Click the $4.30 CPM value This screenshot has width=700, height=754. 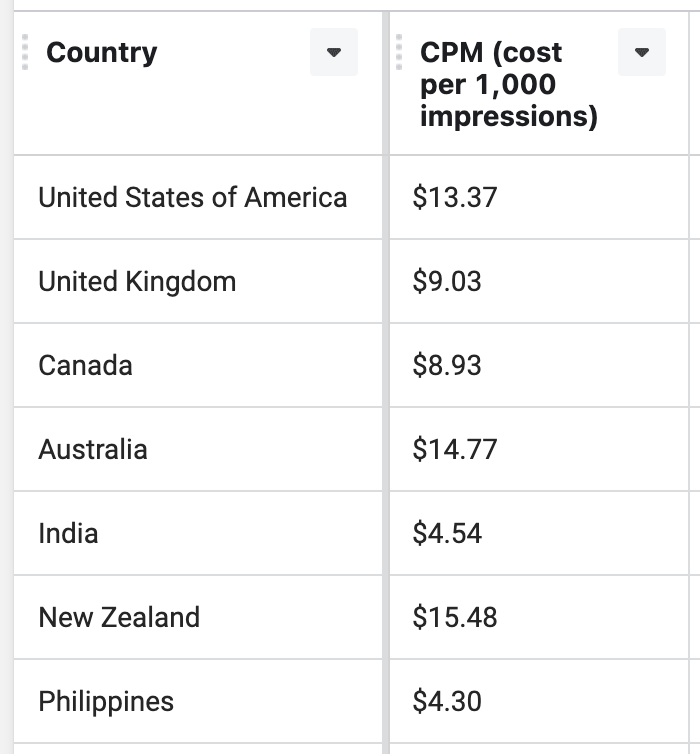pyautogui.click(x=447, y=701)
